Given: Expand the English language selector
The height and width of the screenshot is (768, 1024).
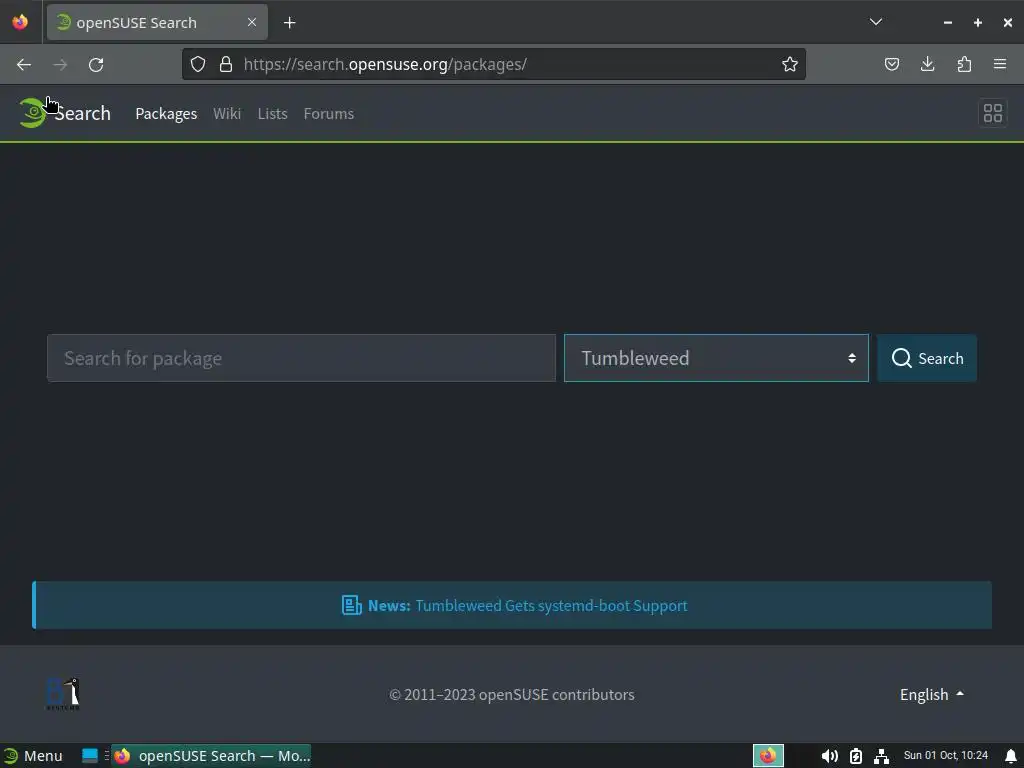Looking at the screenshot, I should tap(931, 694).
